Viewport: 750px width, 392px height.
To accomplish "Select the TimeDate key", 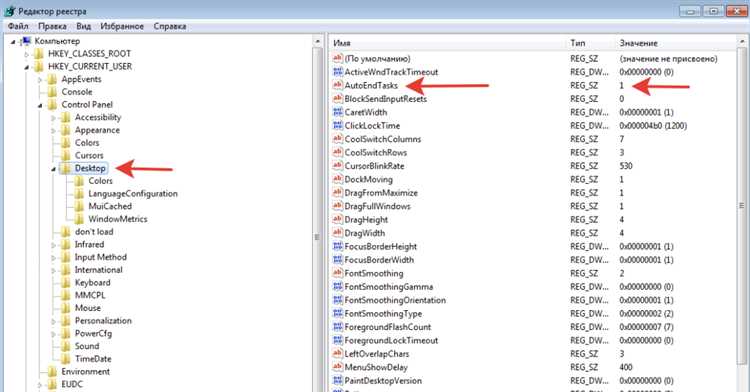I will pyautogui.click(x=93, y=359).
